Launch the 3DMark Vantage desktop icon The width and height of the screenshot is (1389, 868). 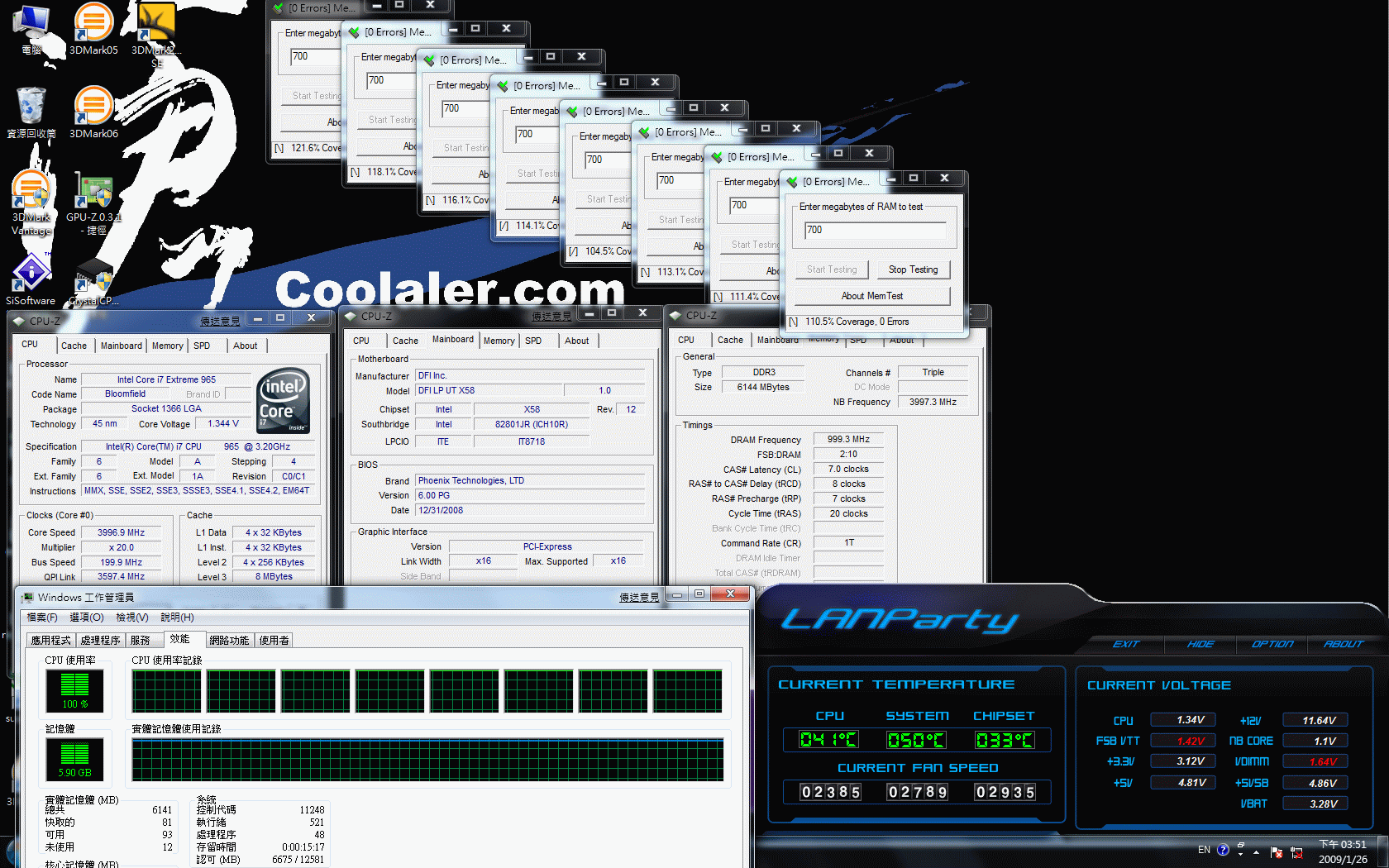pos(31,203)
